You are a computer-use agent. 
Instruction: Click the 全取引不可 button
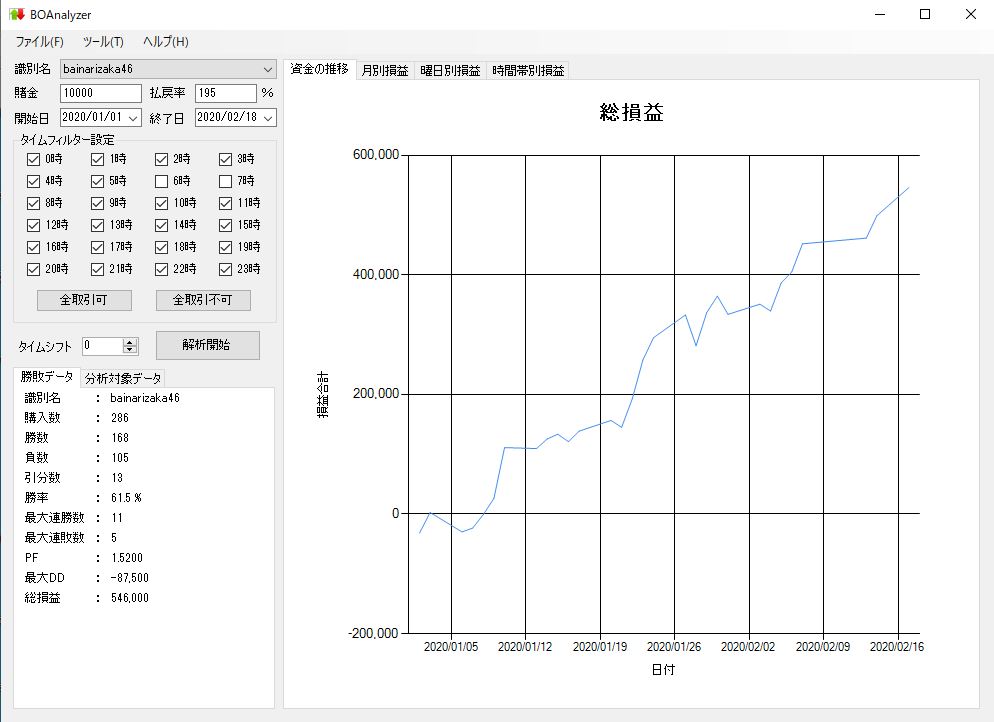coord(203,300)
